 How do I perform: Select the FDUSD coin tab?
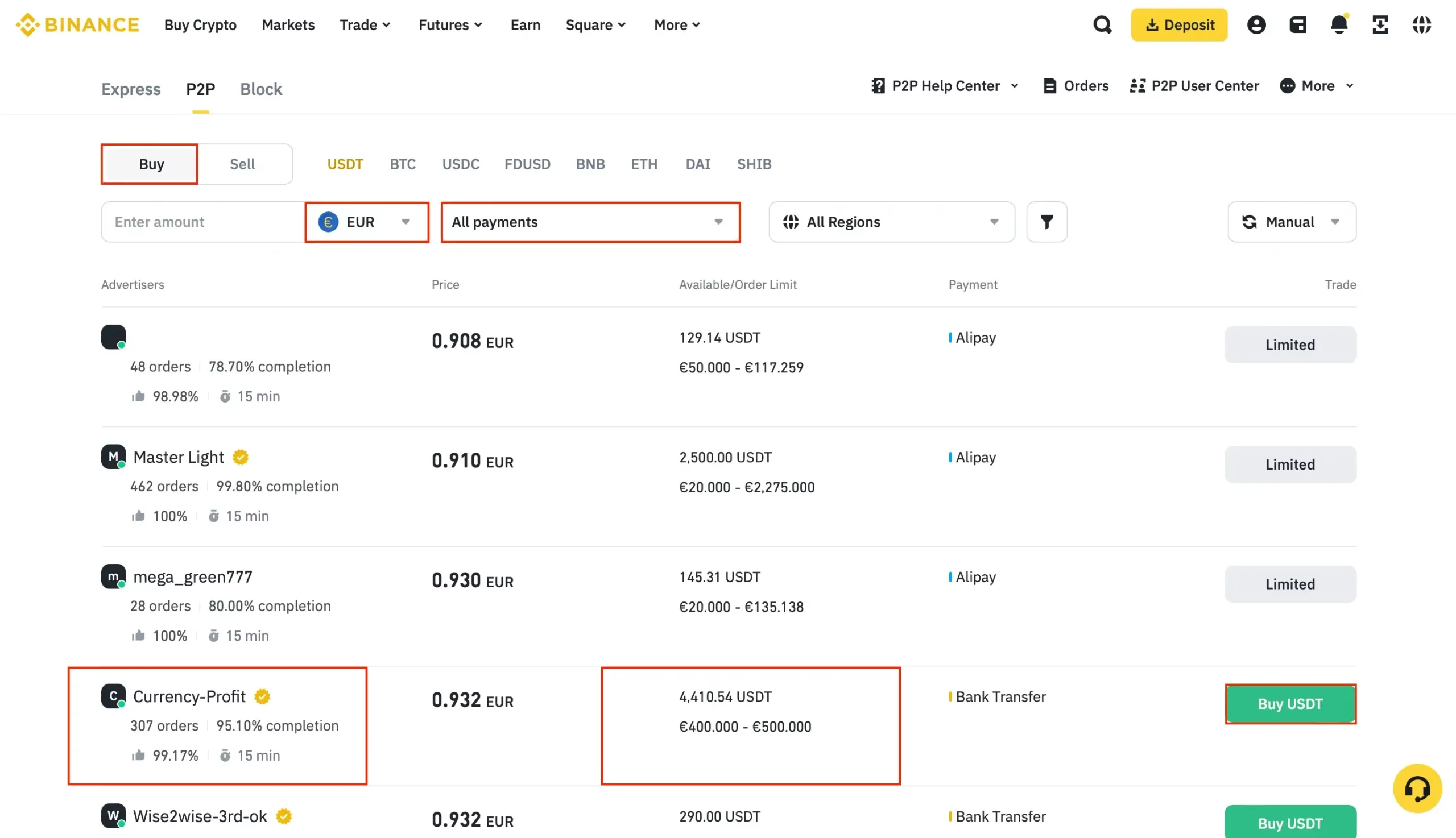pyautogui.click(x=527, y=164)
